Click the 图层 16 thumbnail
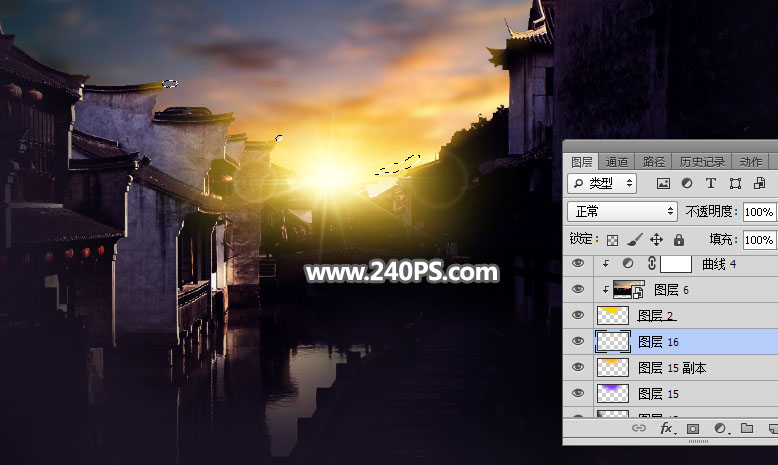 click(613, 341)
